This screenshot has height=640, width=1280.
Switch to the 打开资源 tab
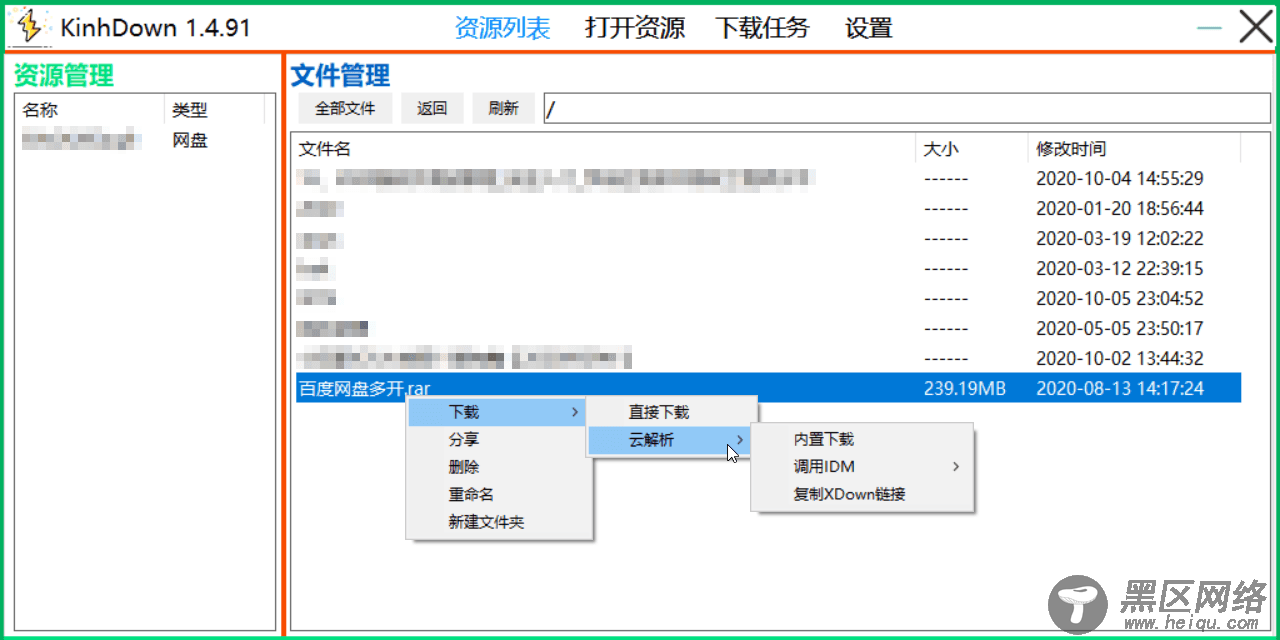coord(635,28)
